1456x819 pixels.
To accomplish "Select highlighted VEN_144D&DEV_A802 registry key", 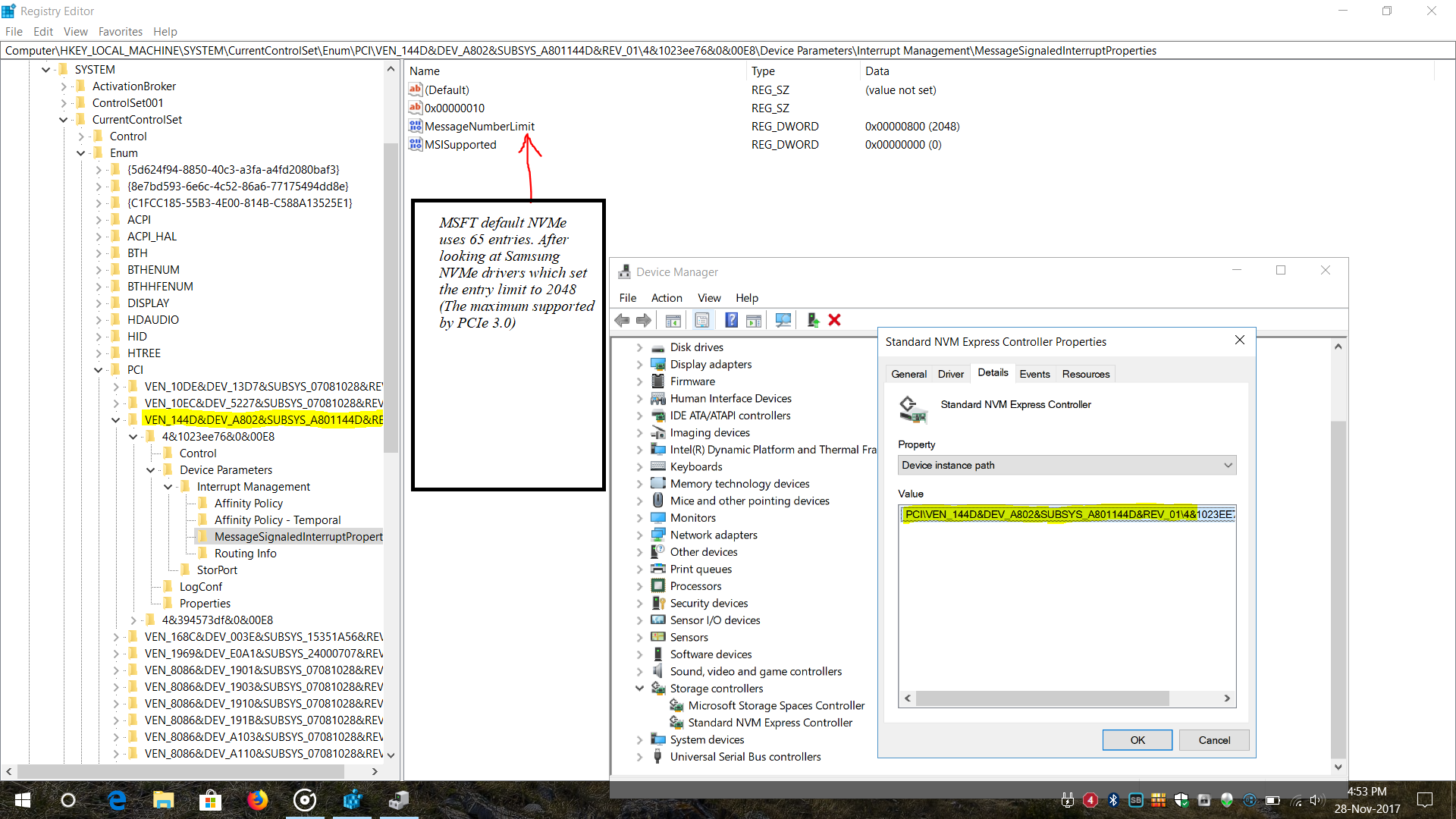I will pos(263,419).
